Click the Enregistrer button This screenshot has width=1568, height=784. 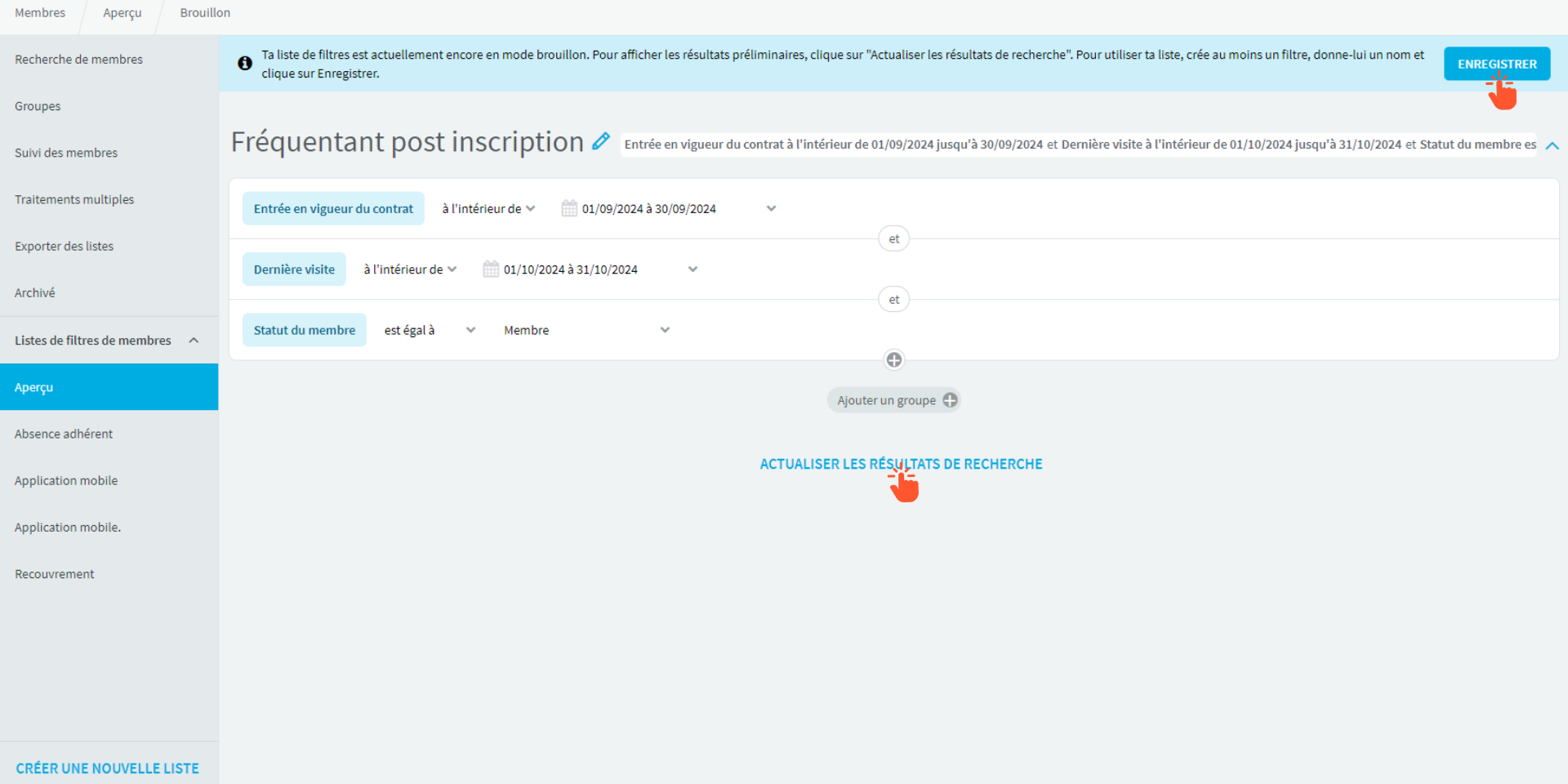click(x=1497, y=64)
